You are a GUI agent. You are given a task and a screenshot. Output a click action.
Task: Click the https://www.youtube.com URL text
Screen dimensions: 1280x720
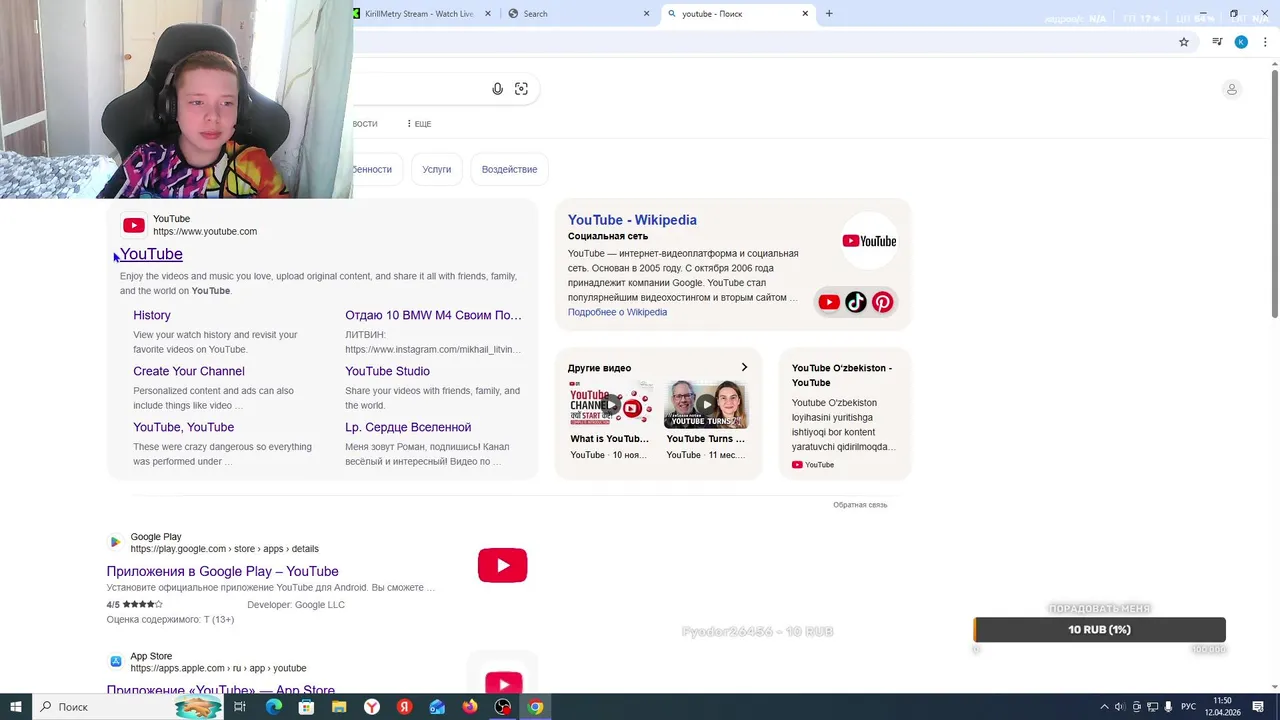[205, 231]
